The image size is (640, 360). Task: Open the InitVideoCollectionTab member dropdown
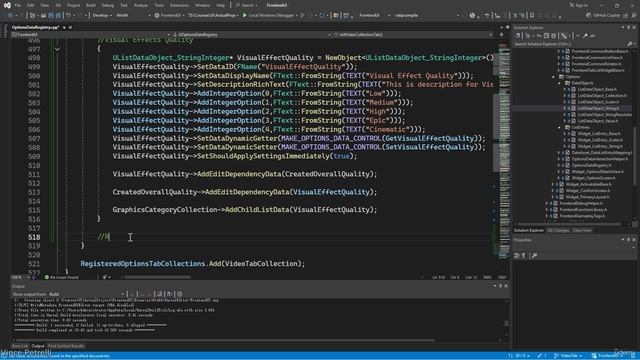tap(413, 35)
